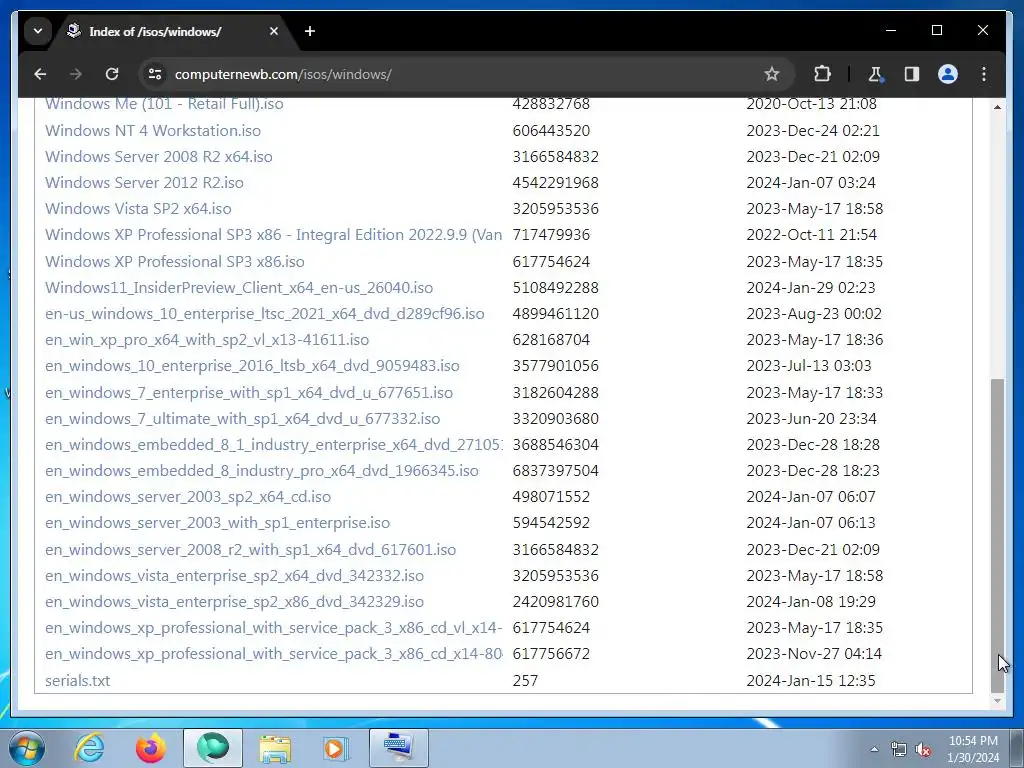Open en_windows_server_2008_r2_with_sp1 iso link
Screen dimensions: 1024x768
point(251,550)
